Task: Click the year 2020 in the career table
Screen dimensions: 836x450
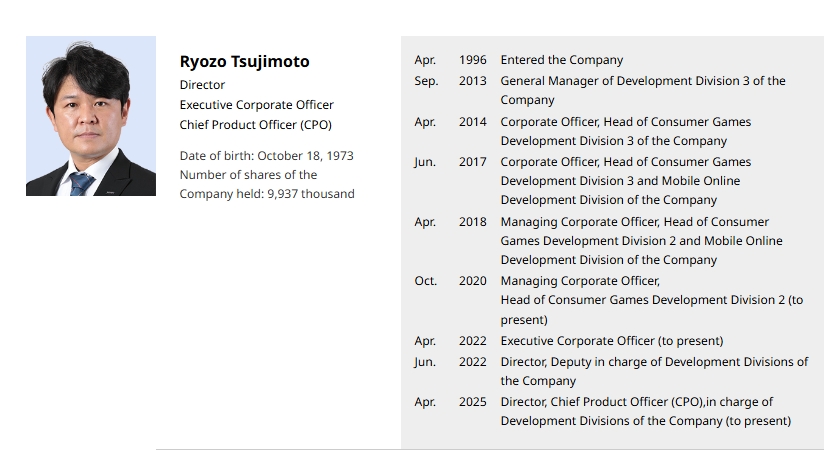Action: (x=472, y=281)
